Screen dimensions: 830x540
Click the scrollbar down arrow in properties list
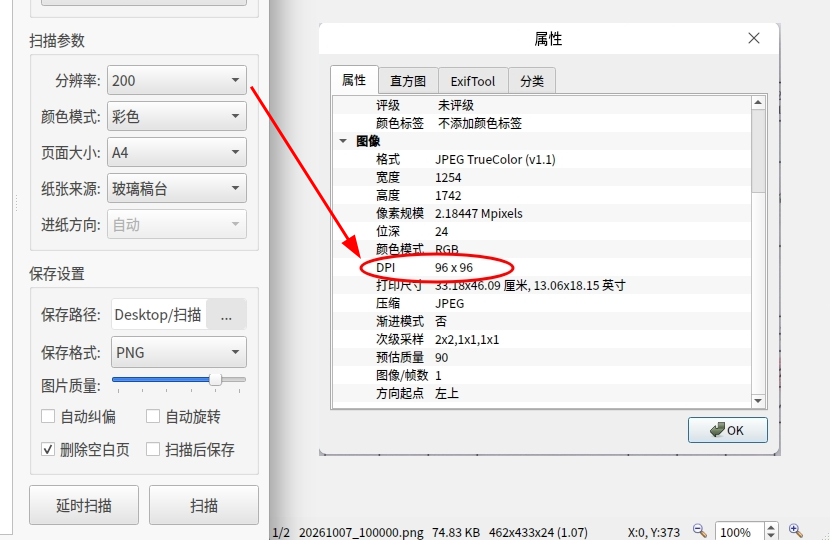tap(758, 401)
